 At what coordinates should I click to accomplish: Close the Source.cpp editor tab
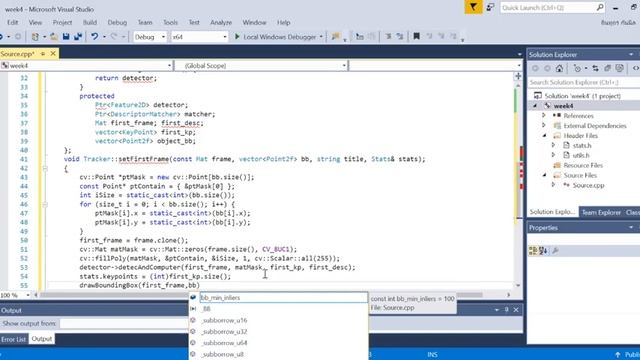53,53
